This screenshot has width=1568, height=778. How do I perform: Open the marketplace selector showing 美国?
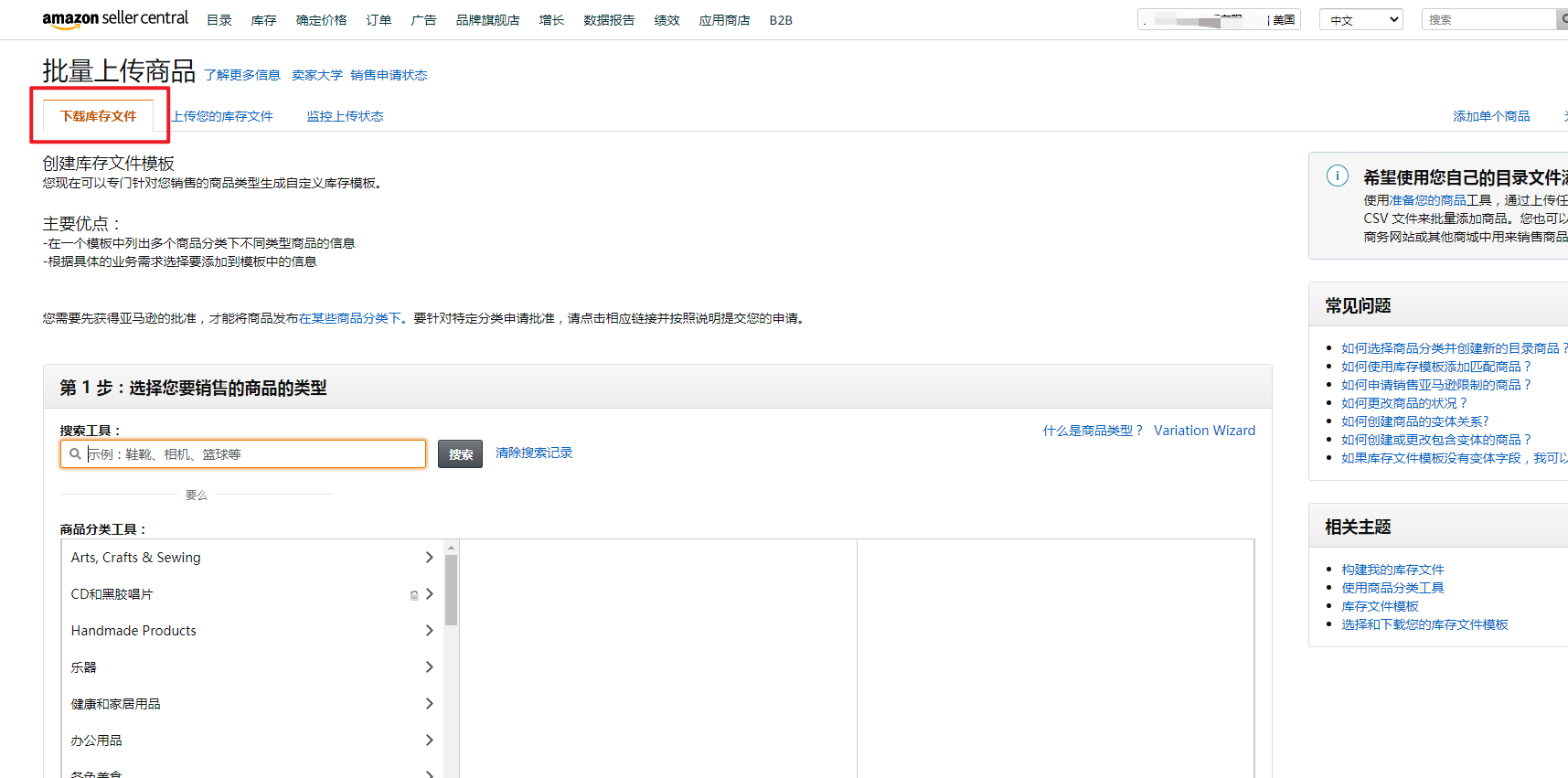click(1219, 20)
